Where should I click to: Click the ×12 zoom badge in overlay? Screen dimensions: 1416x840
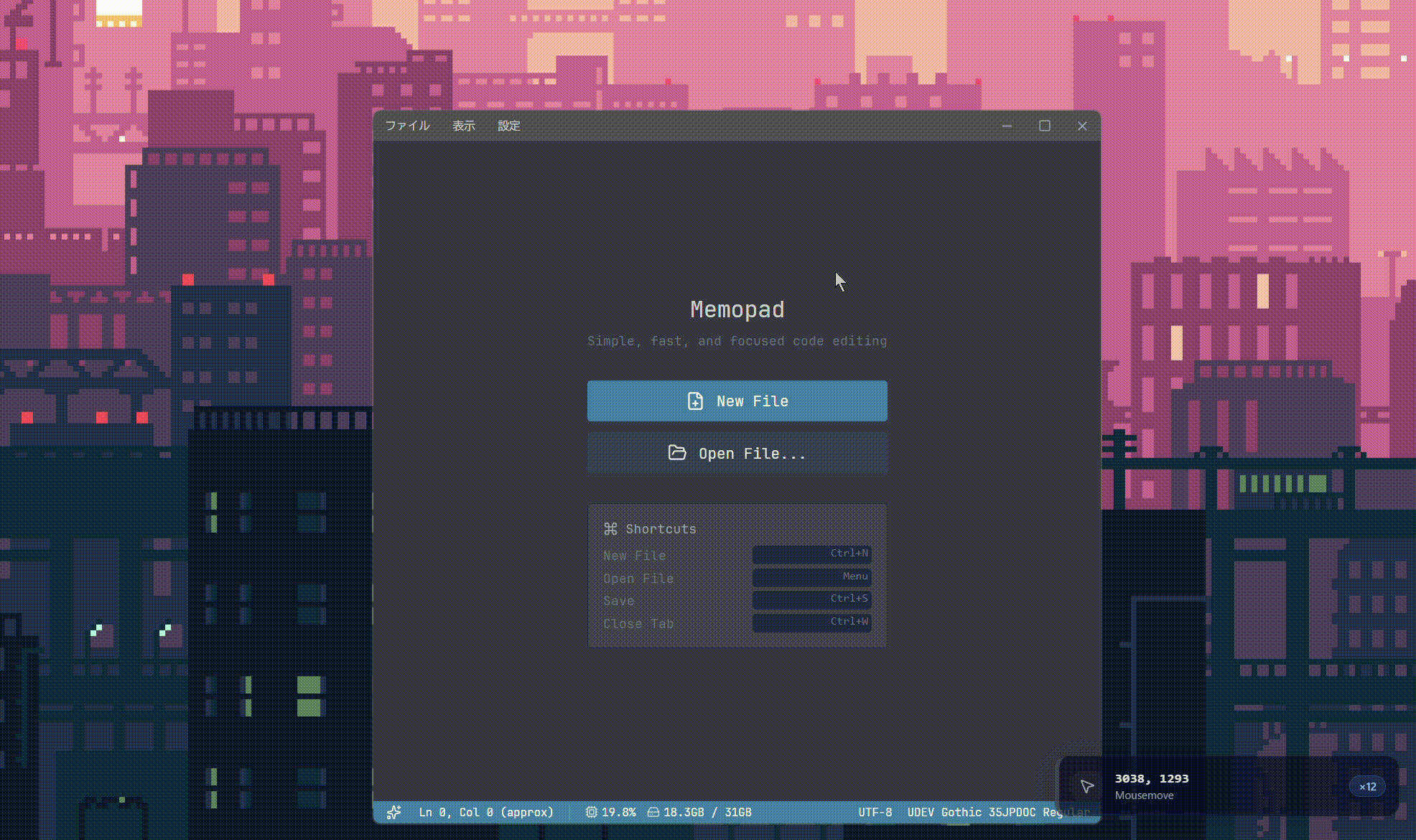(1367, 786)
